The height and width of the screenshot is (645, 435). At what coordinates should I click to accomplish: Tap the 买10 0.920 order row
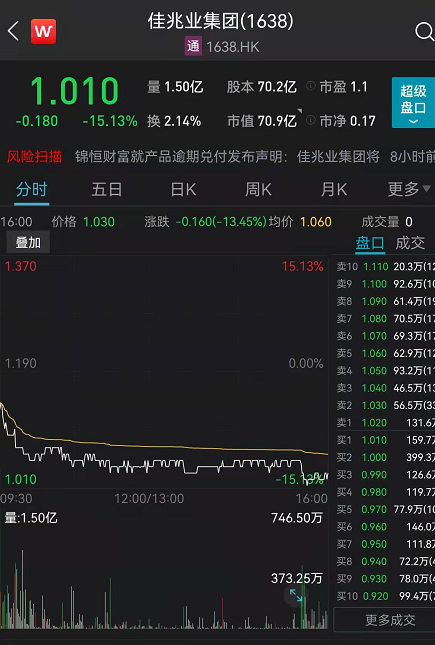click(385, 596)
